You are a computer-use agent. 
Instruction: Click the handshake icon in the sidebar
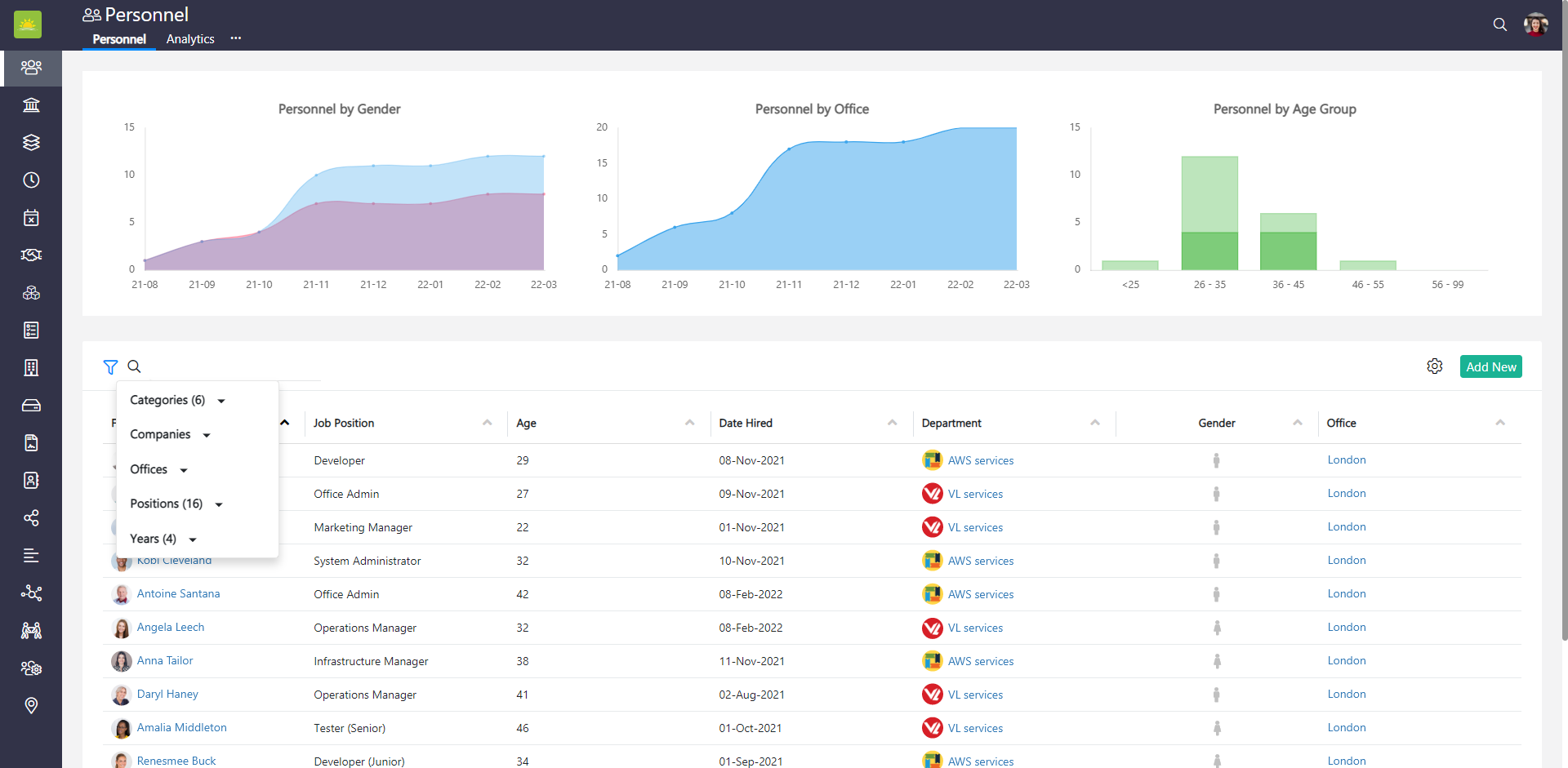(31, 255)
